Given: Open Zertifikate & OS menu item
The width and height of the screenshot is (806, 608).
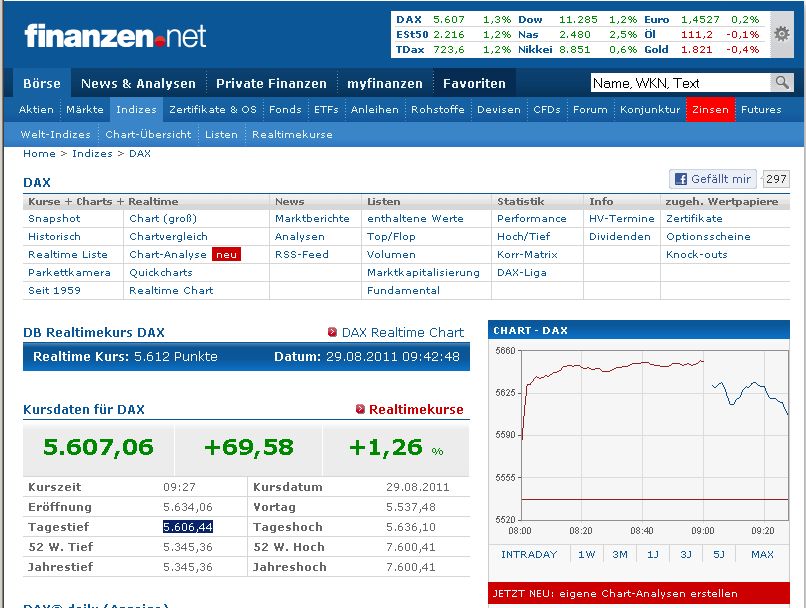Looking at the screenshot, I should coord(213,109).
